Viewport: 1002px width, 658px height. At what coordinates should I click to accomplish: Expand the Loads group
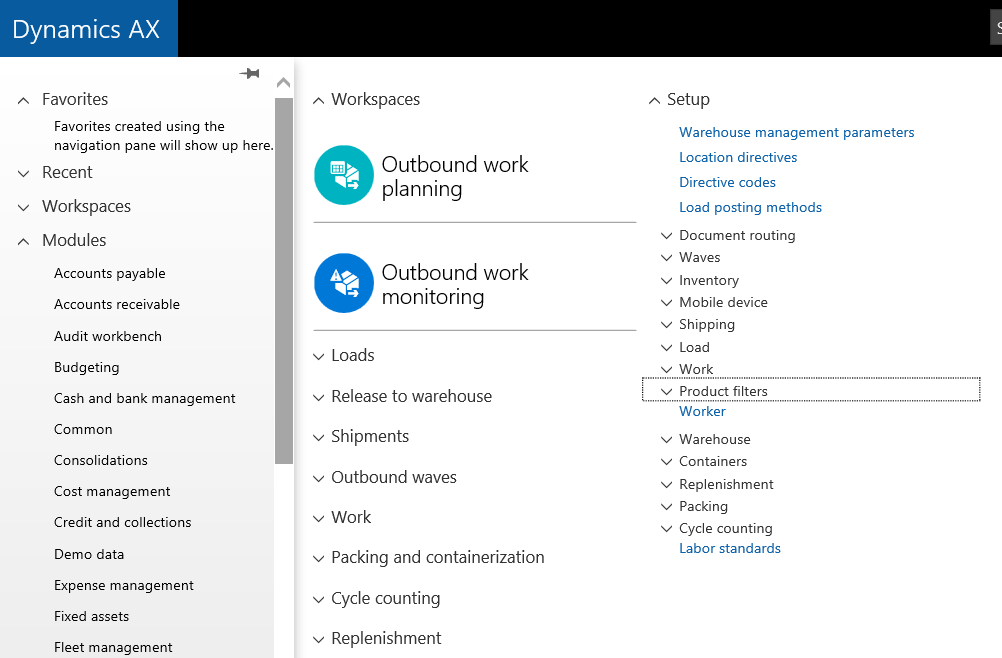[x=319, y=356]
